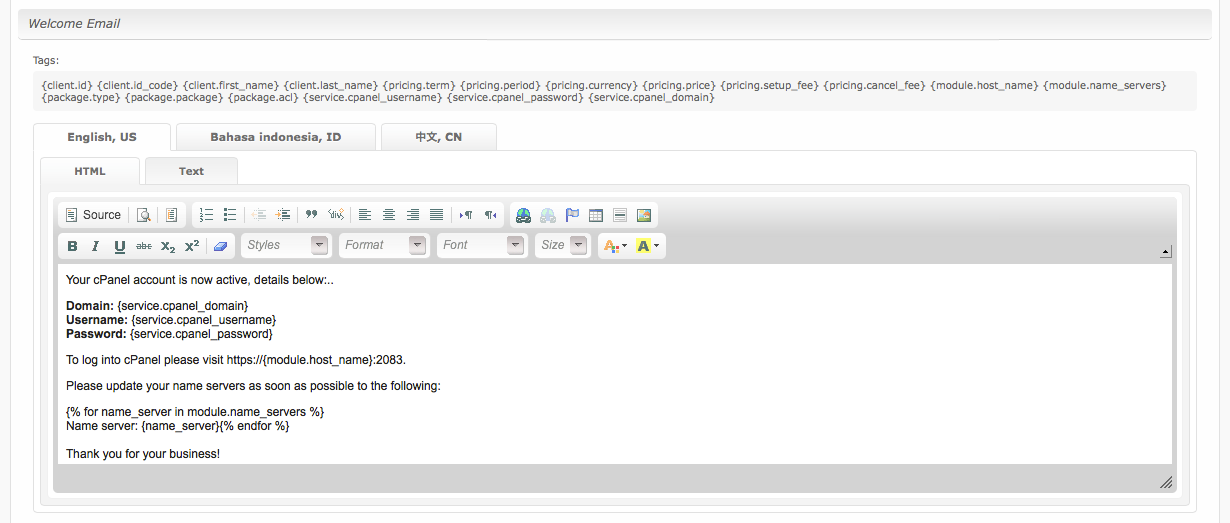Set text direction right to left
Image resolution: width=1230 pixels, height=523 pixels.
click(490, 215)
